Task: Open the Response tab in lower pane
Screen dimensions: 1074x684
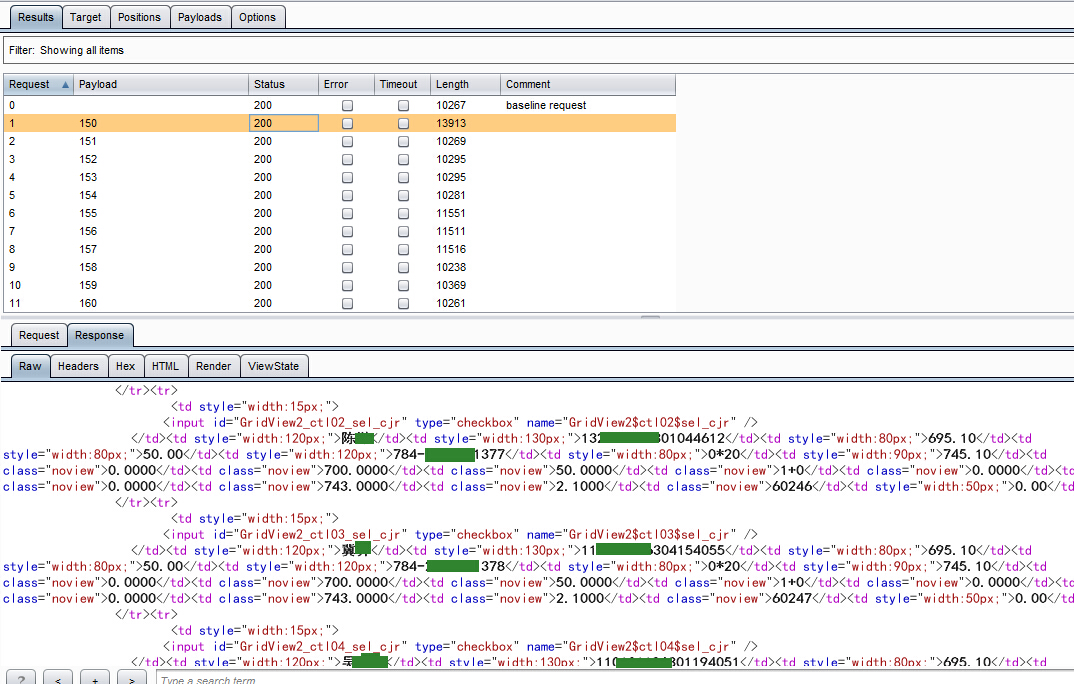Action: (100, 335)
